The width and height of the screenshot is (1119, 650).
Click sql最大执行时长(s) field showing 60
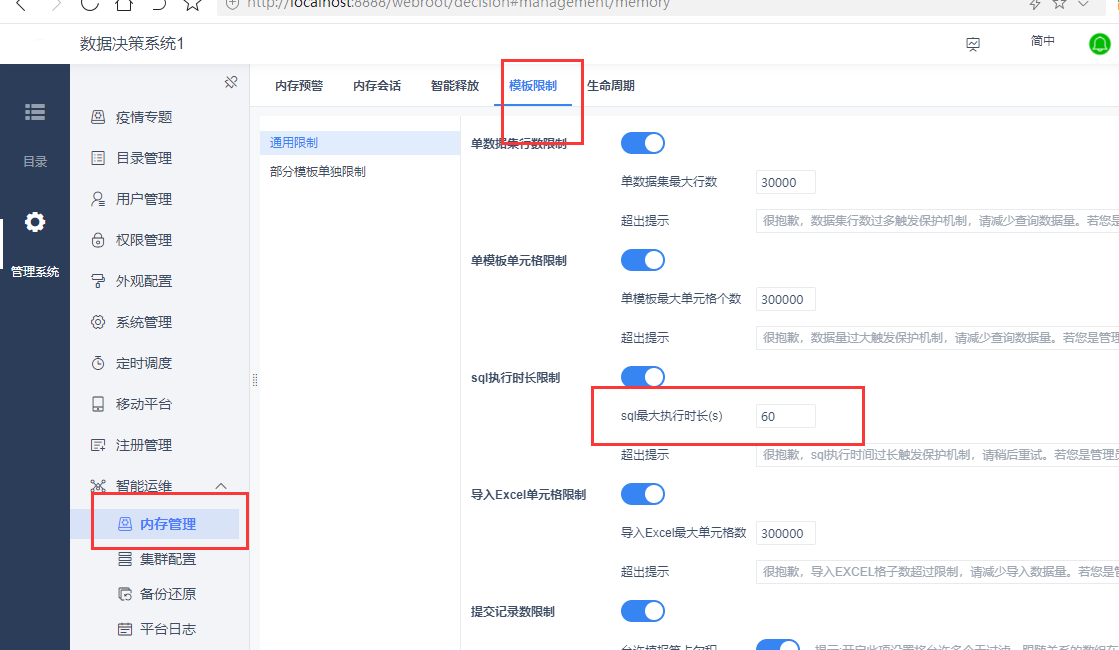tap(786, 416)
